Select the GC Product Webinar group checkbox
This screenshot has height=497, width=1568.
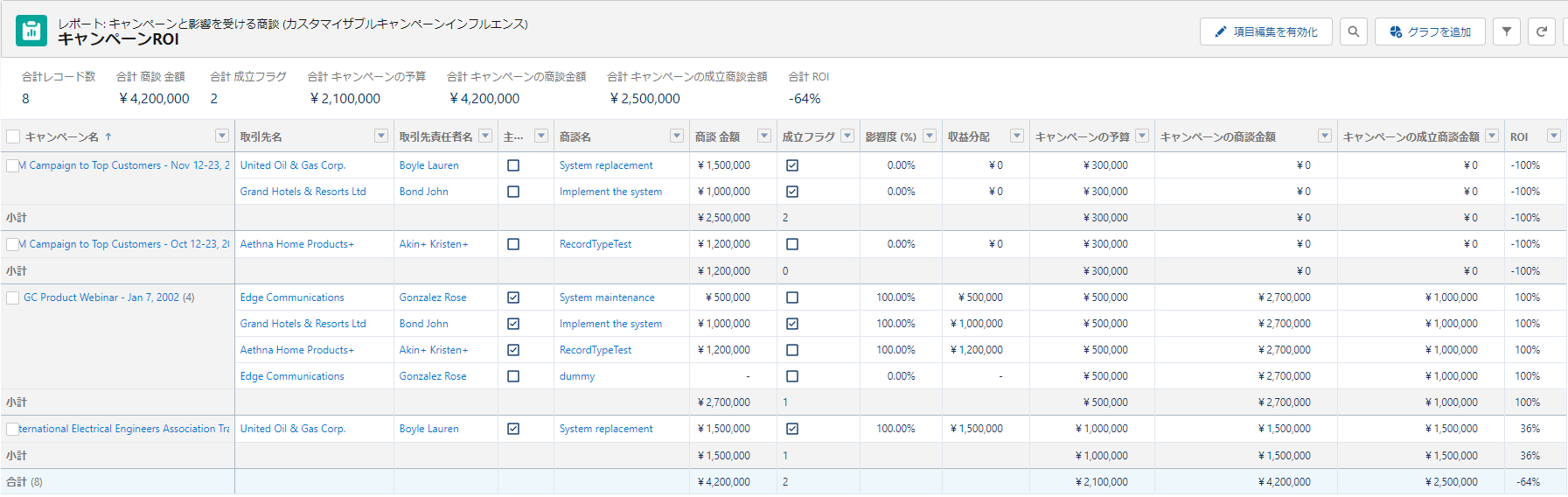(x=13, y=297)
